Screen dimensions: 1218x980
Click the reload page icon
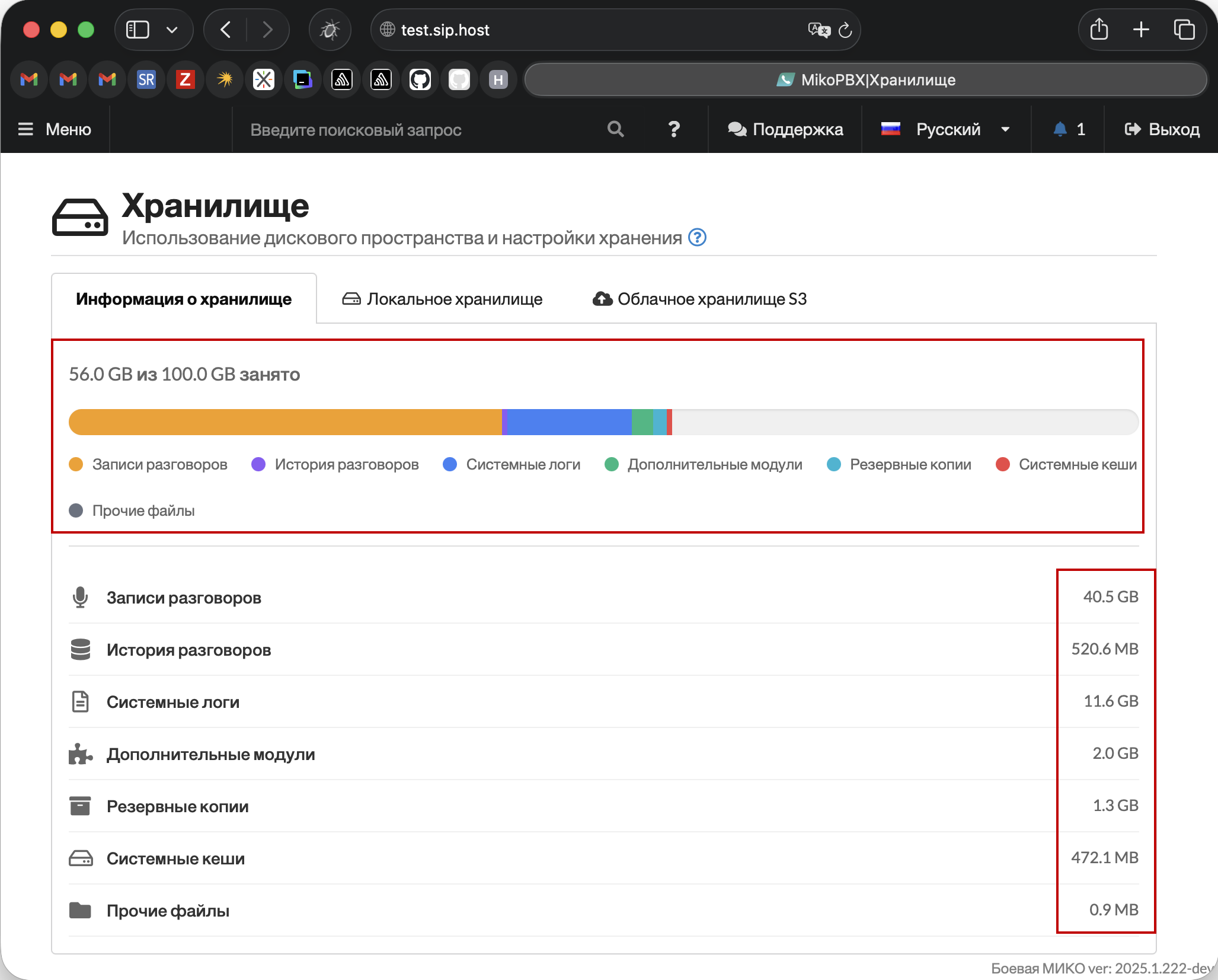pos(845,30)
